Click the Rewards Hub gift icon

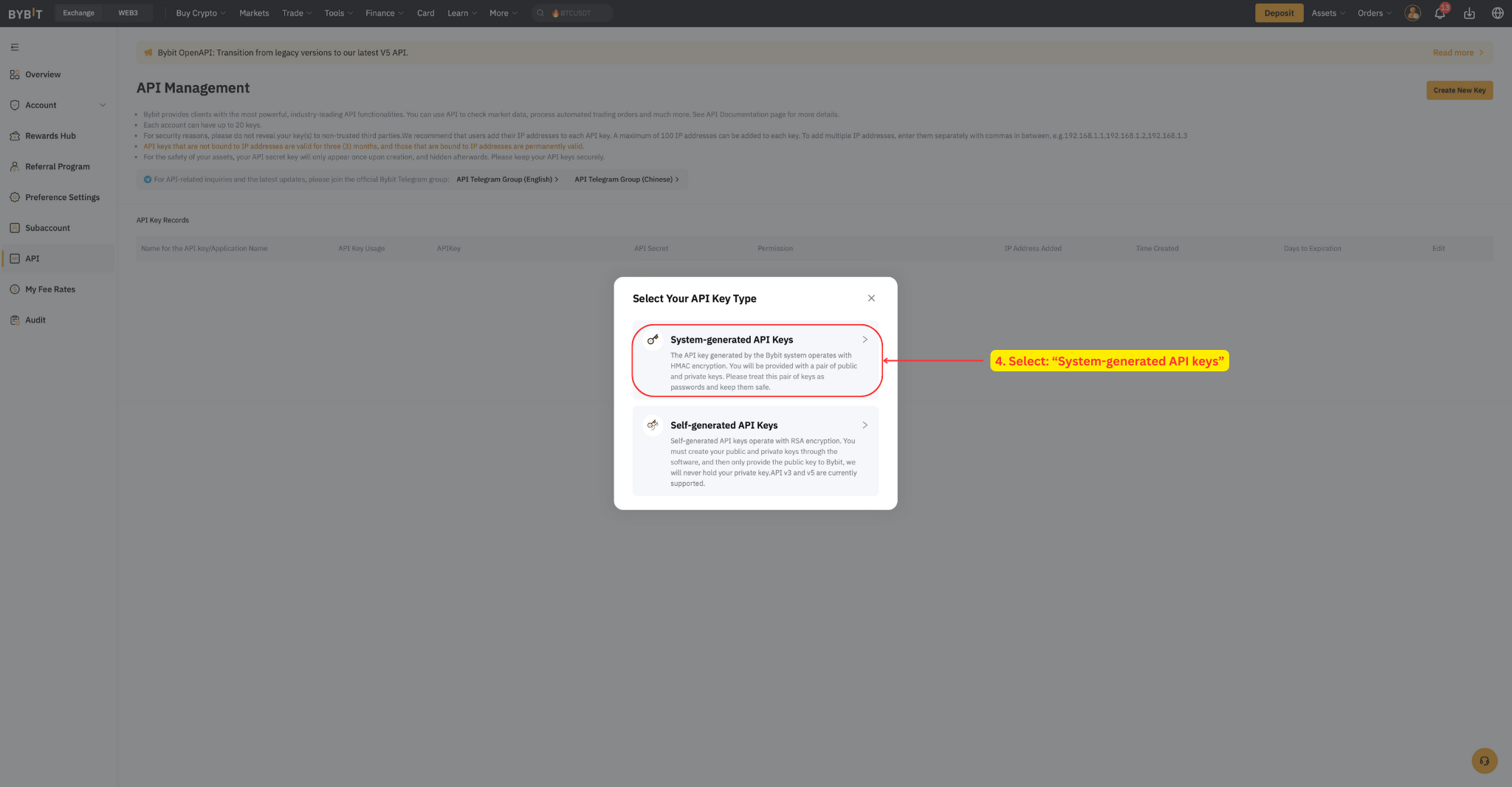15,136
